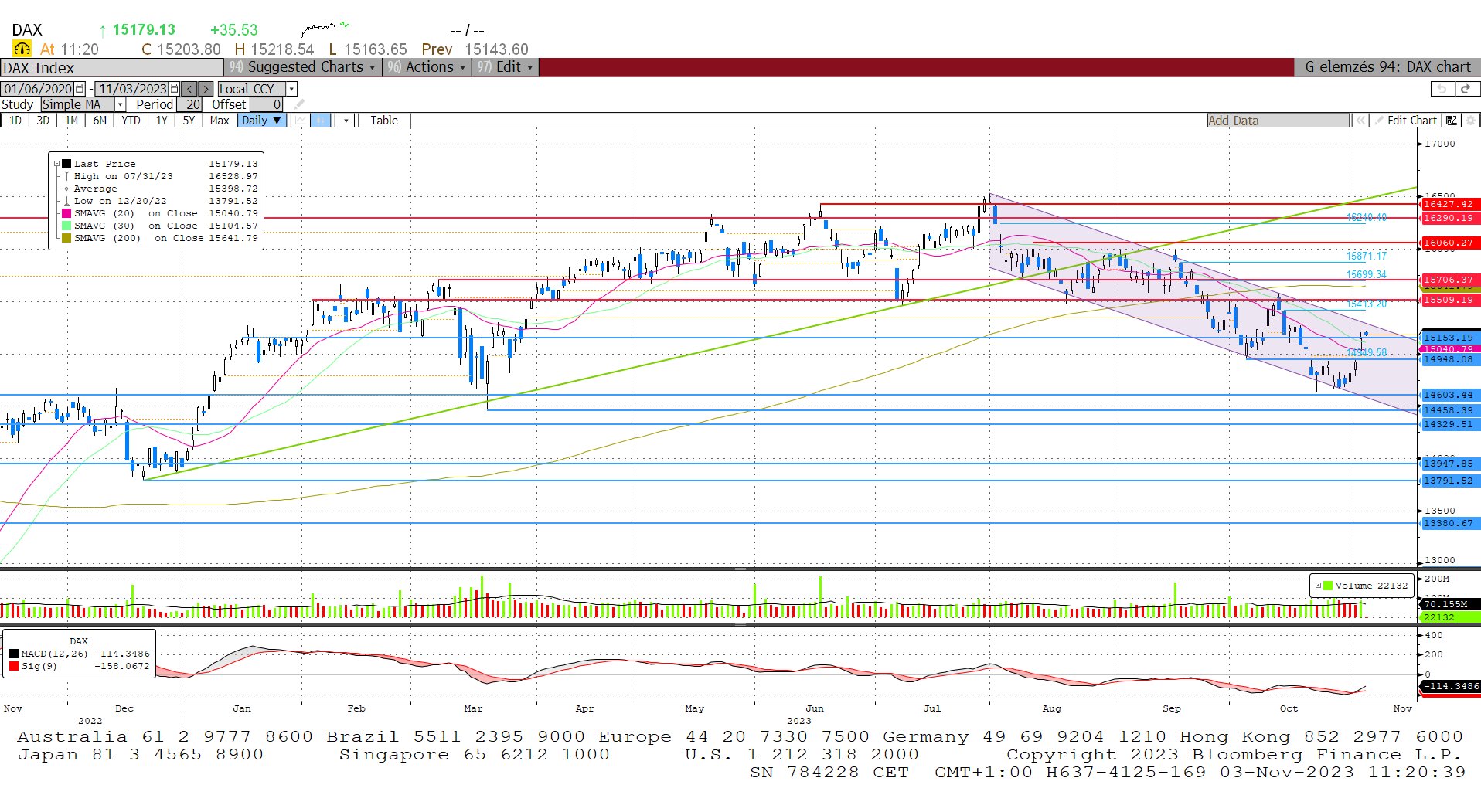Click the SMAVG (200) olive color swatch
This screenshot has height=812, width=1481.
tap(66, 238)
